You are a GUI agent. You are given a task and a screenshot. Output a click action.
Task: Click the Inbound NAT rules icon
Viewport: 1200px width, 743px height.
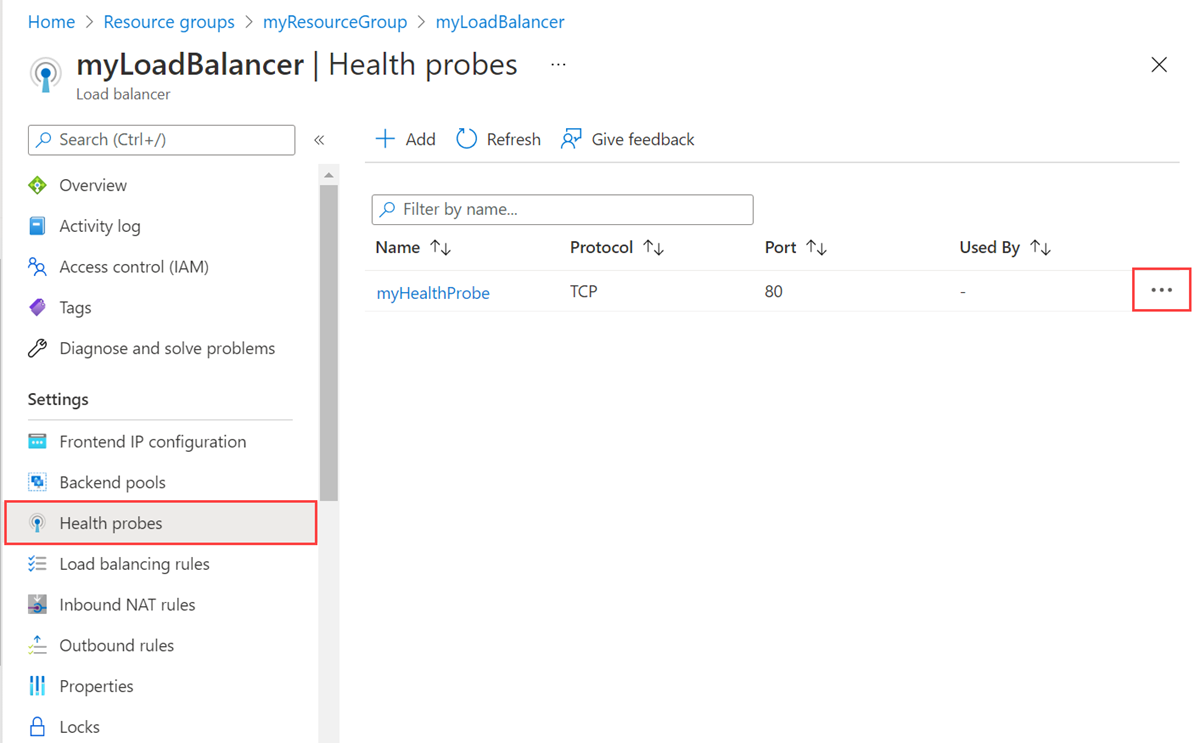coord(37,605)
